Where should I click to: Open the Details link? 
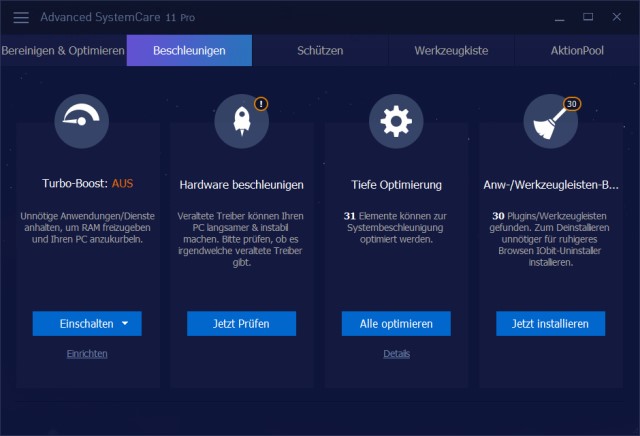pyautogui.click(x=396, y=354)
